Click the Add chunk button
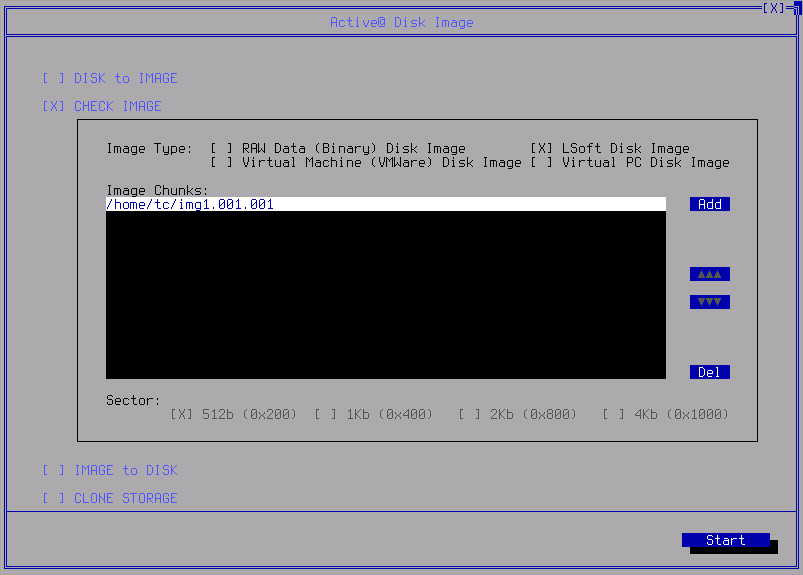The image size is (803, 575). coord(710,204)
